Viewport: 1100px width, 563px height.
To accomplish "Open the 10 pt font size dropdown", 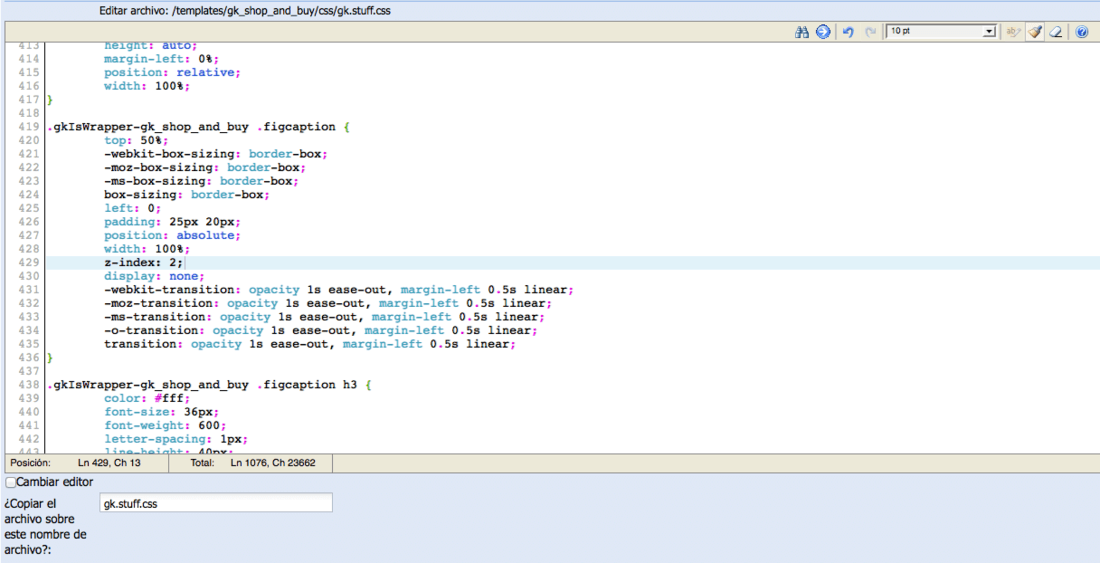I will [941, 32].
